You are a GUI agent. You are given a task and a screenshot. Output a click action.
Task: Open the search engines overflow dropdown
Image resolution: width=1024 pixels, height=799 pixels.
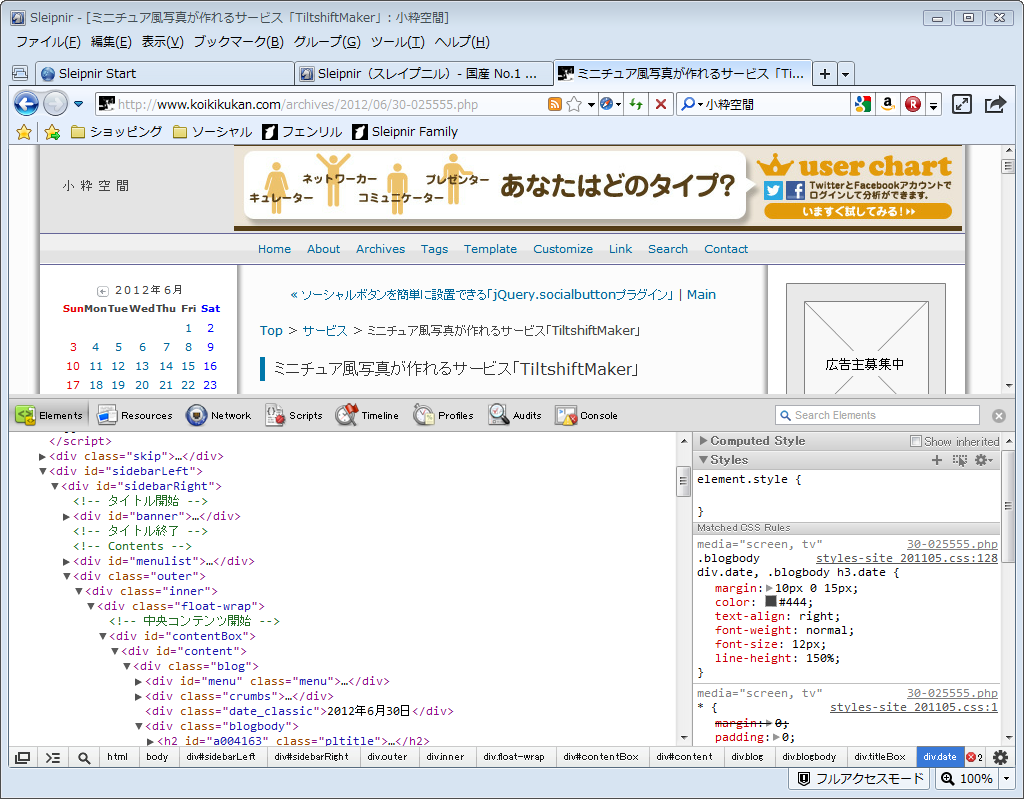pyautogui.click(x=934, y=105)
